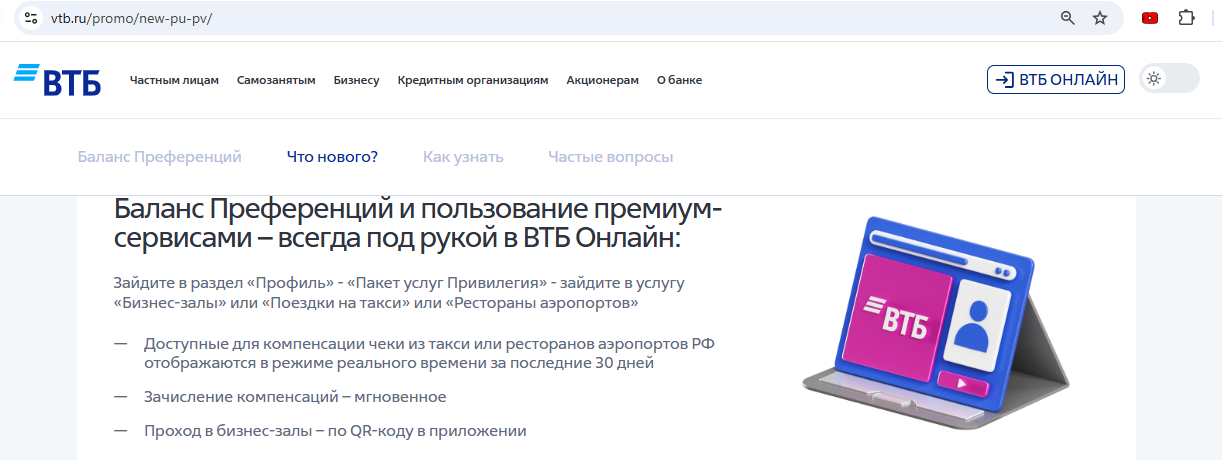Click the site information icon in address bar
The width and height of the screenshot is (1222, 460).
pyautogui.click(x=31, y=18)
